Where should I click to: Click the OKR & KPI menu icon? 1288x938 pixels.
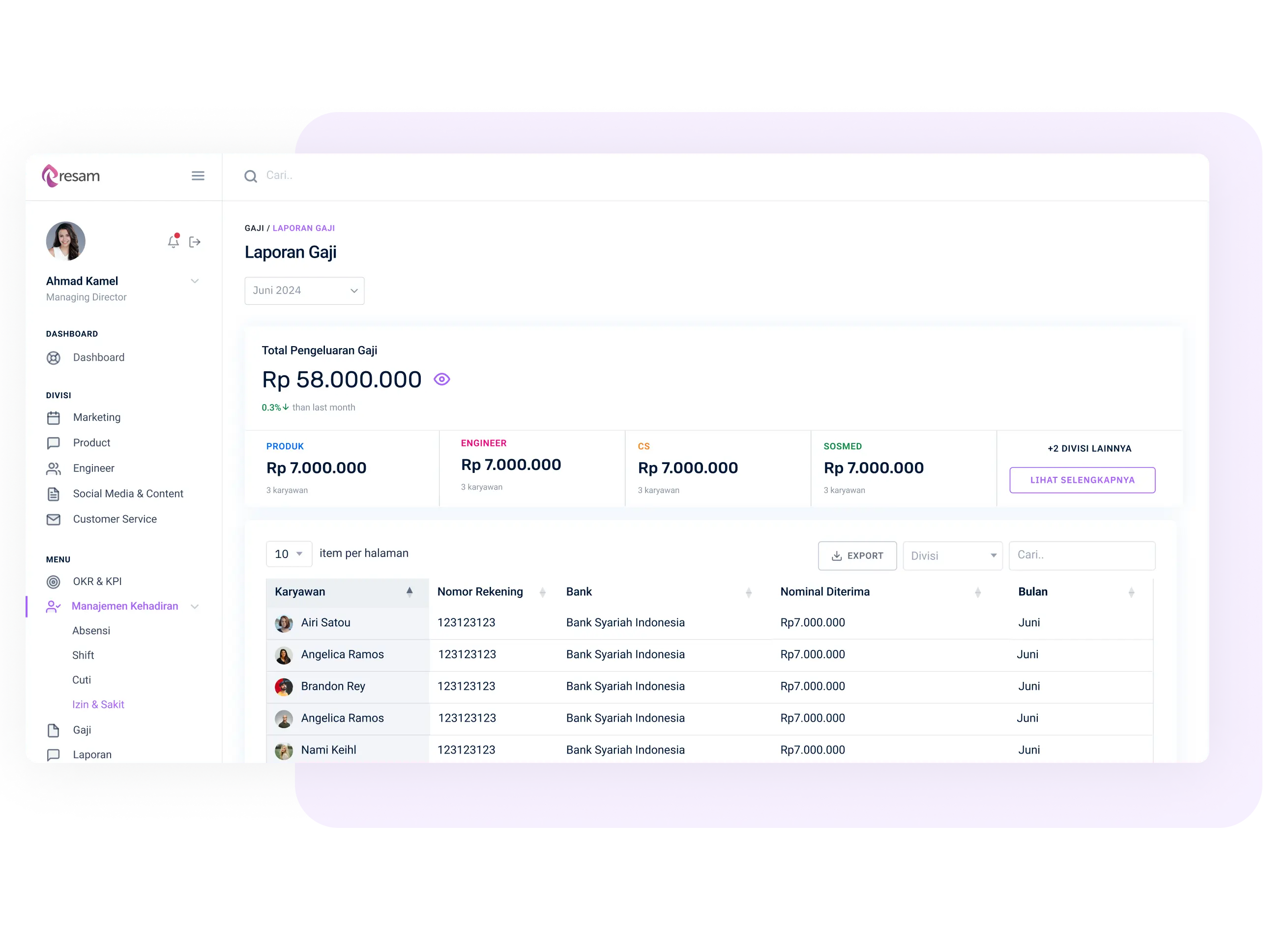[x=54, y=581]
